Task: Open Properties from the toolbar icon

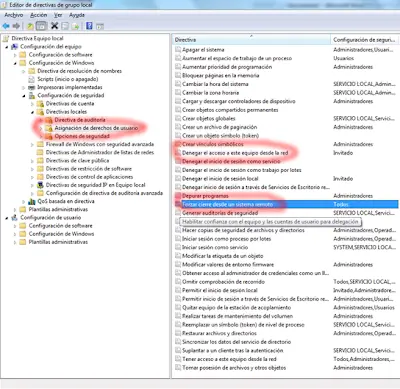Action: (x=65, y=26)
